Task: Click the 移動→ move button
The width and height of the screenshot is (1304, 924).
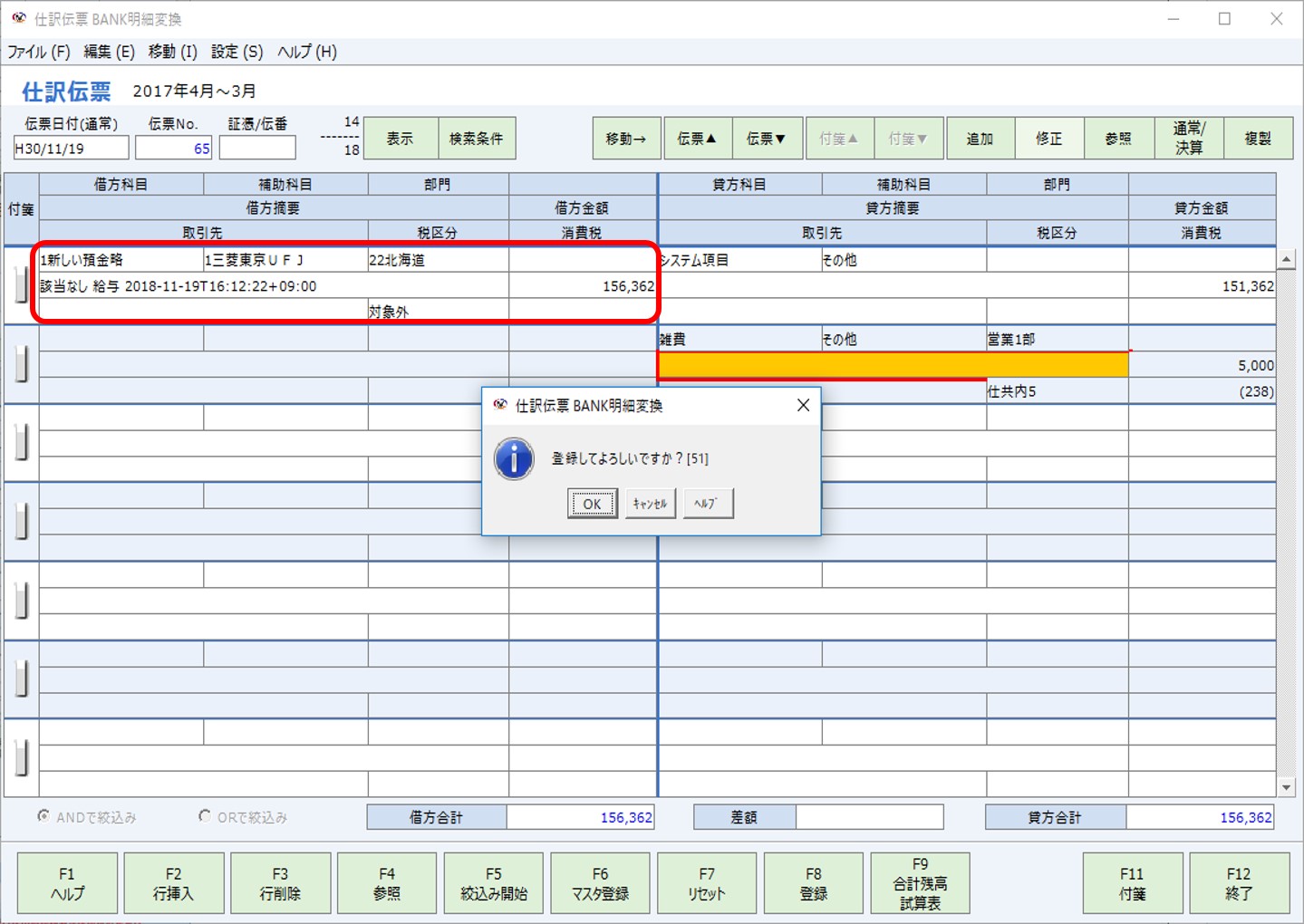Action: coord(625,138)
